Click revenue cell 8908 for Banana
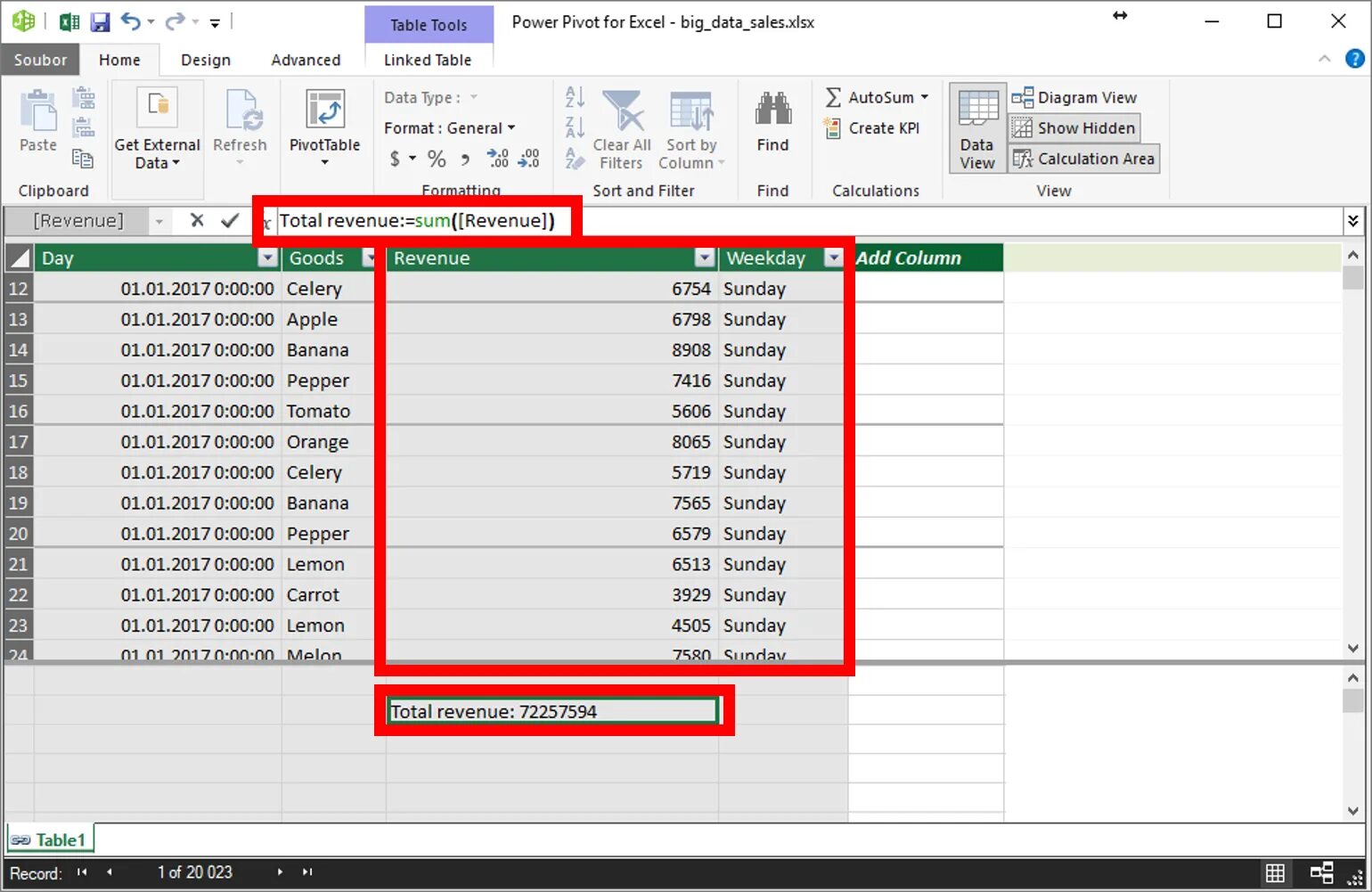The image size is (1372, 892). click(552, 350)
